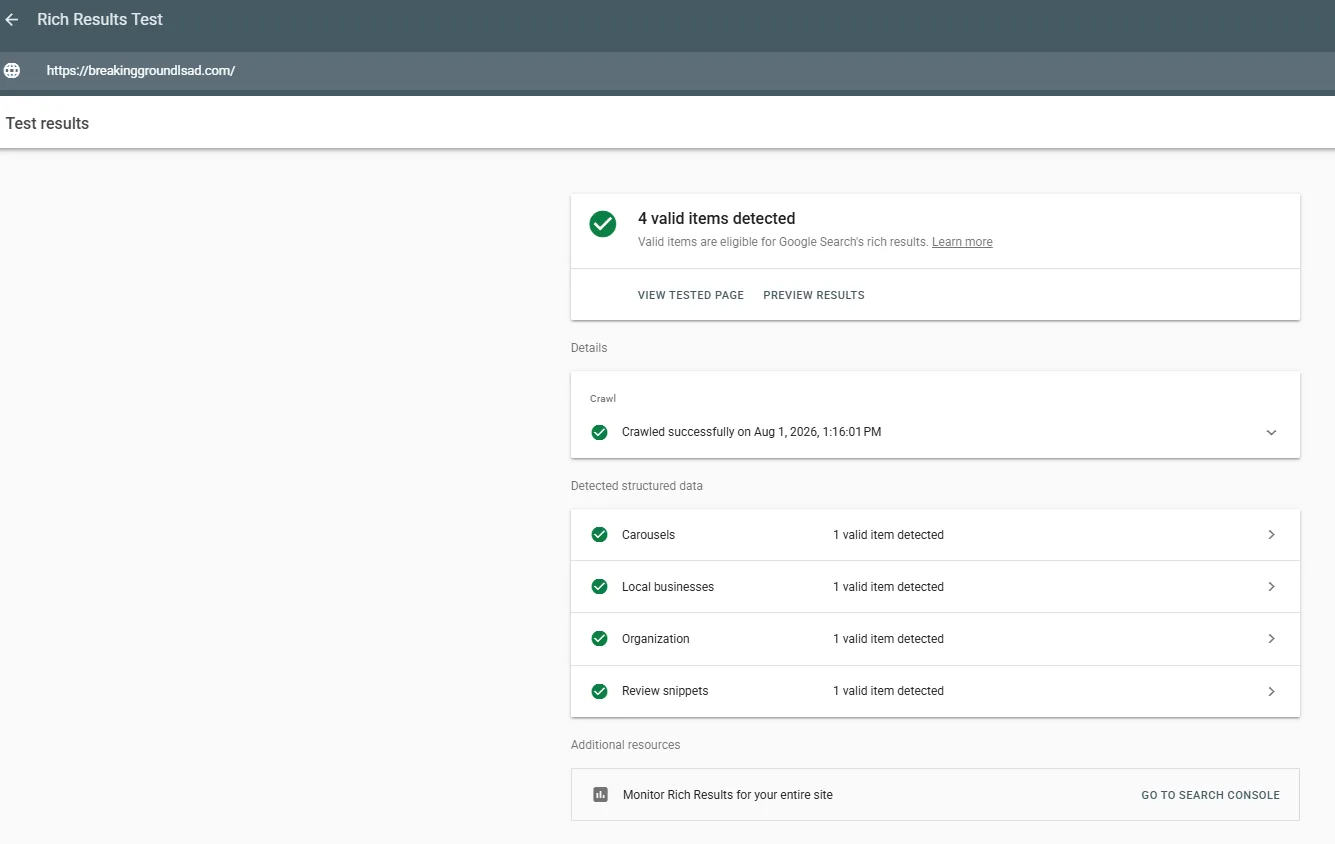Click the 4 valid items detected heading
Viewport: 1335px width, 844px height.
[x=717, y=218]
